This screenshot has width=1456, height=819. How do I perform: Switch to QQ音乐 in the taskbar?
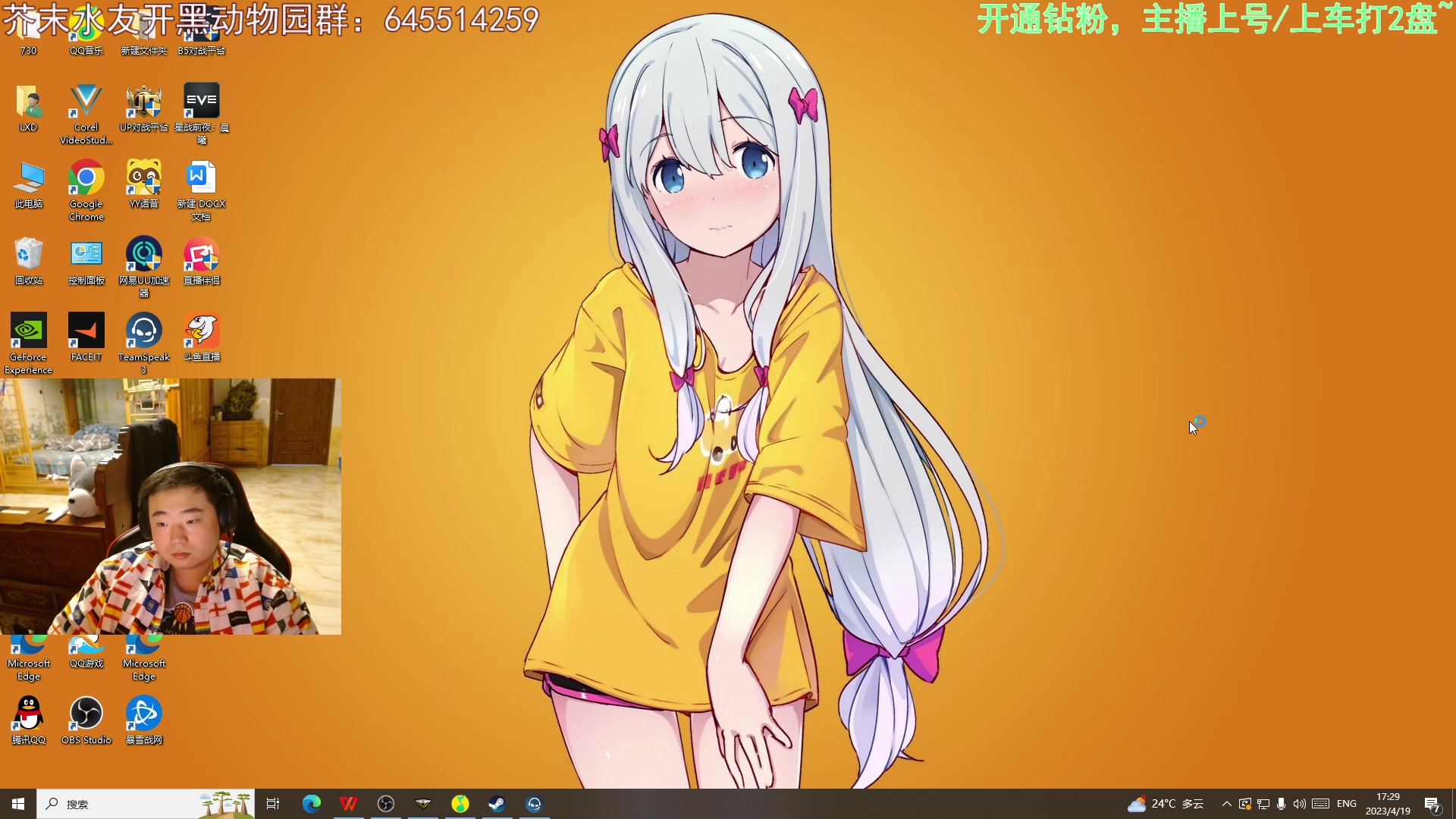[x=460, y=804]
